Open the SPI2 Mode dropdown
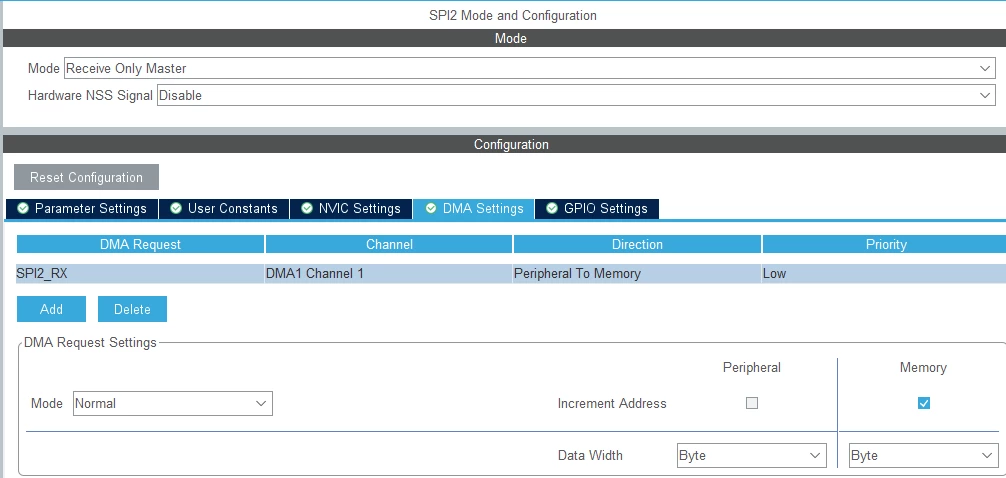The image size is (1006, 478). pos(529,68)
